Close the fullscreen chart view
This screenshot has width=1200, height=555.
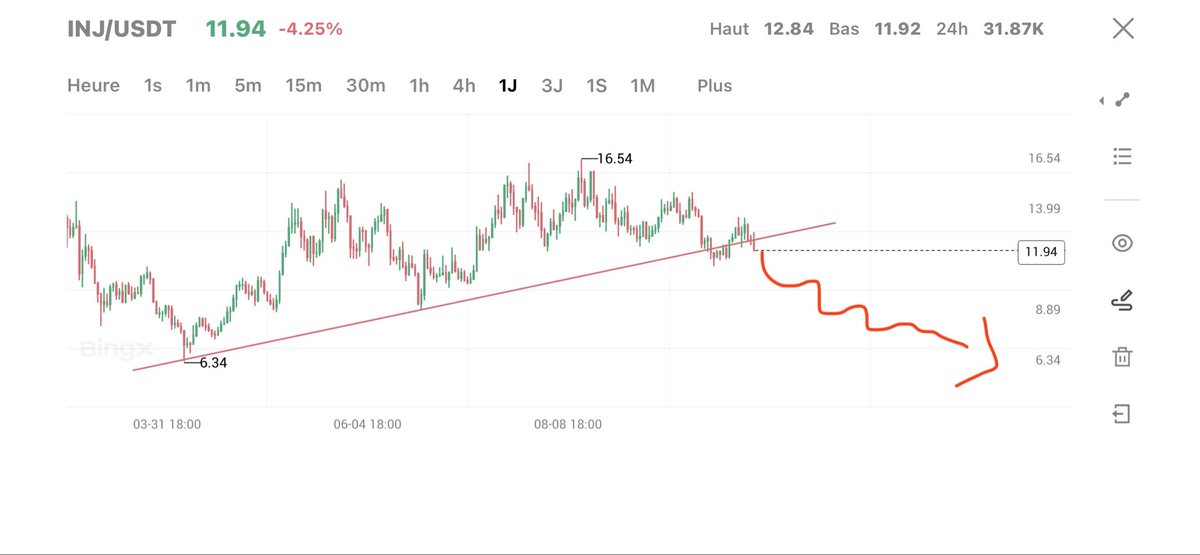(x=1123, y=28)
